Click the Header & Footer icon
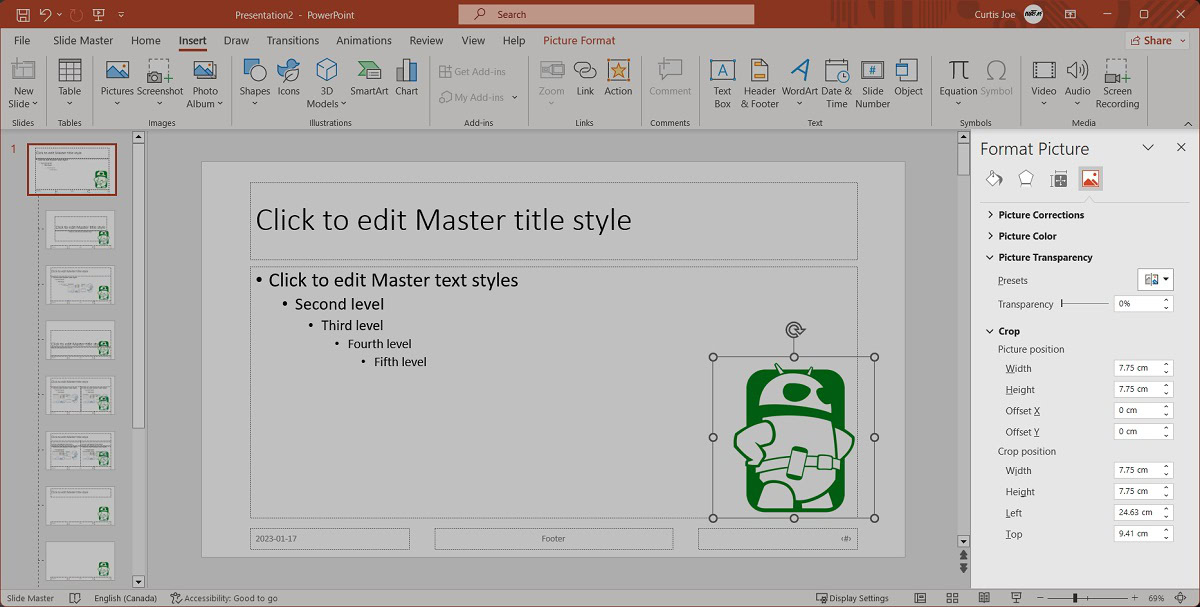The width and height of the screenshot is (1200, 607). point(759,78)
